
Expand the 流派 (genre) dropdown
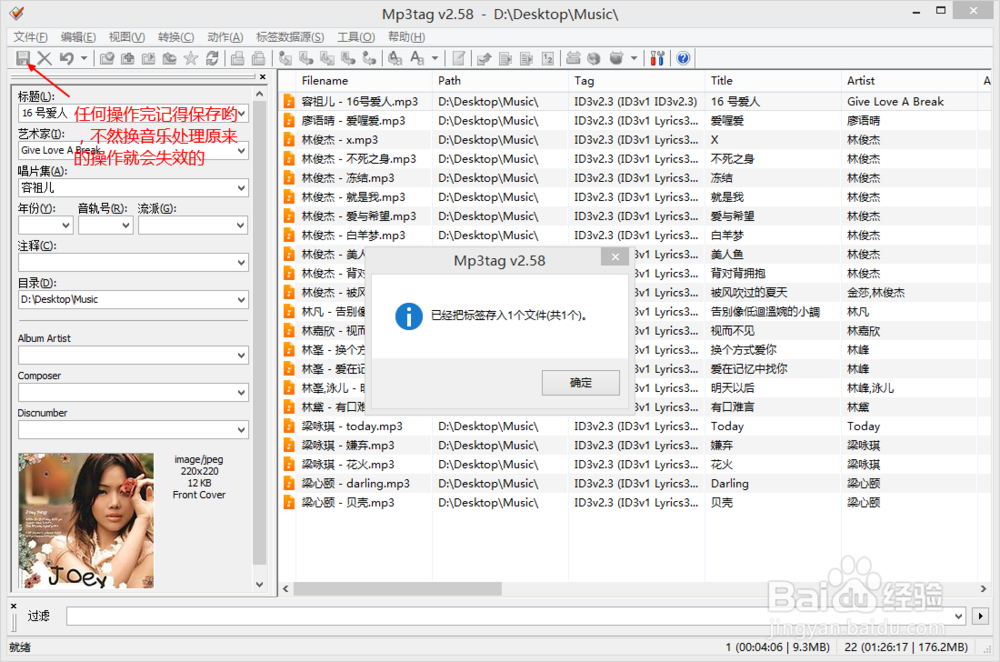tap(240, 225)
